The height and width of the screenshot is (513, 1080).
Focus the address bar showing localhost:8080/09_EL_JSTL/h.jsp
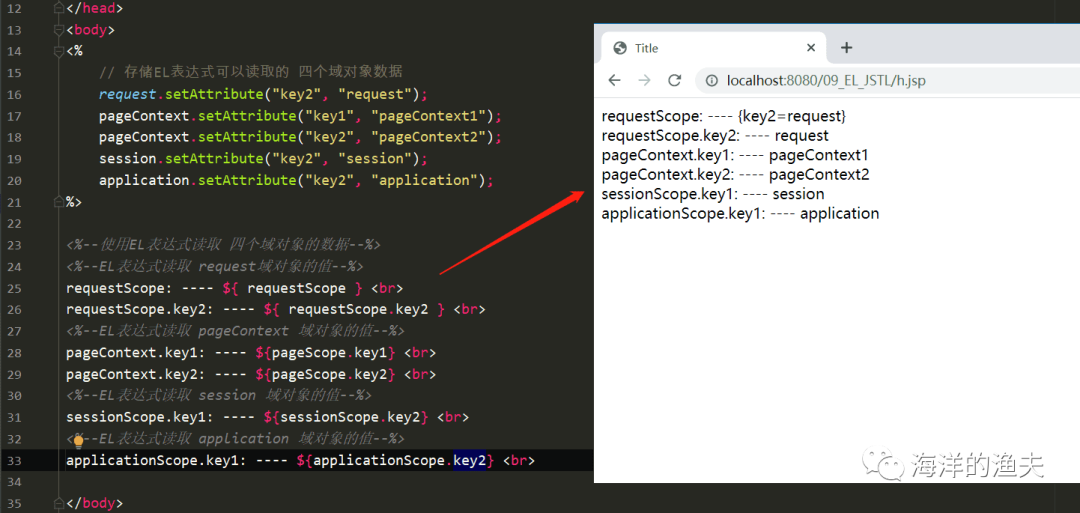[887, 81]
